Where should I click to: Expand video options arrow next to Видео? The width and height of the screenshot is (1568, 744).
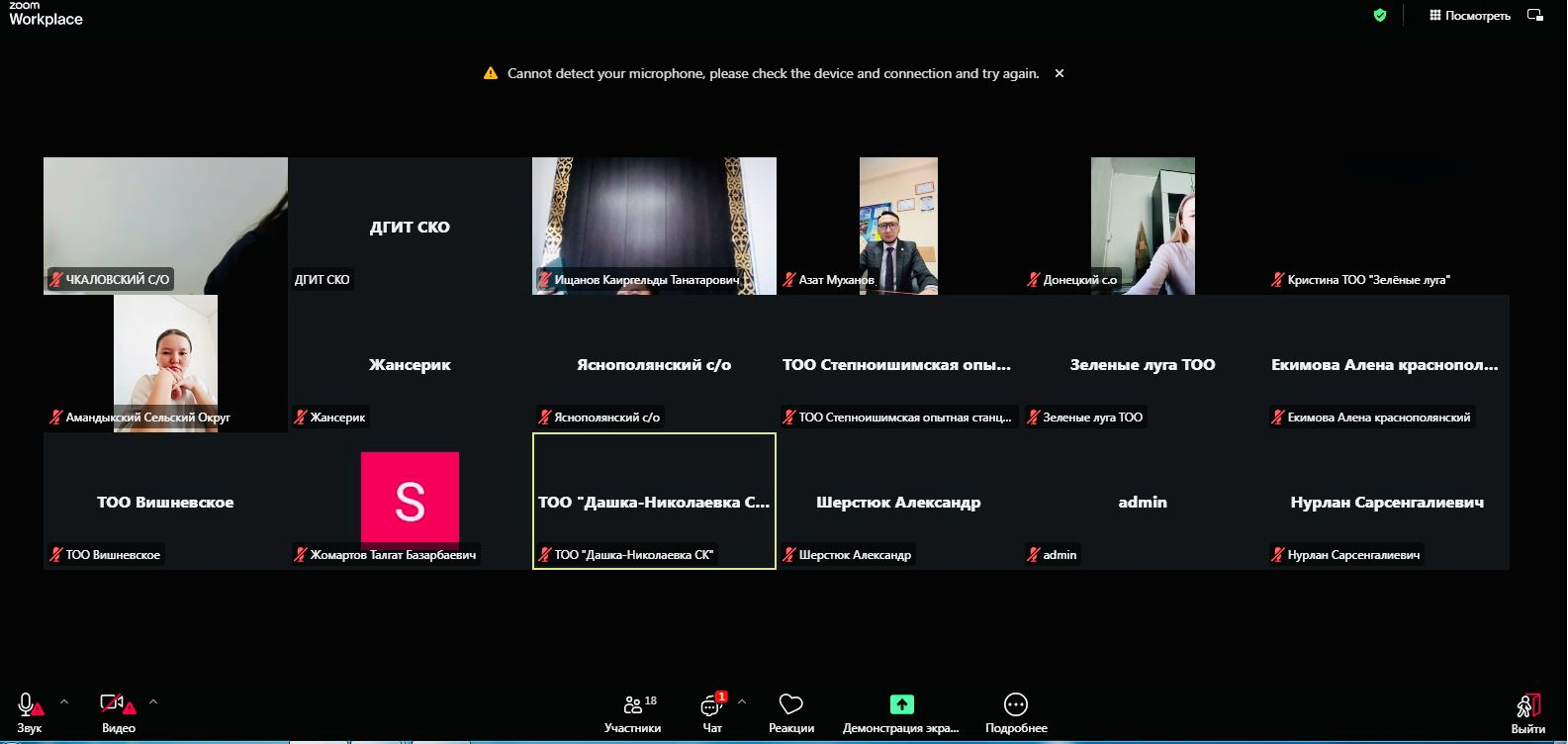tap(153, 701)
